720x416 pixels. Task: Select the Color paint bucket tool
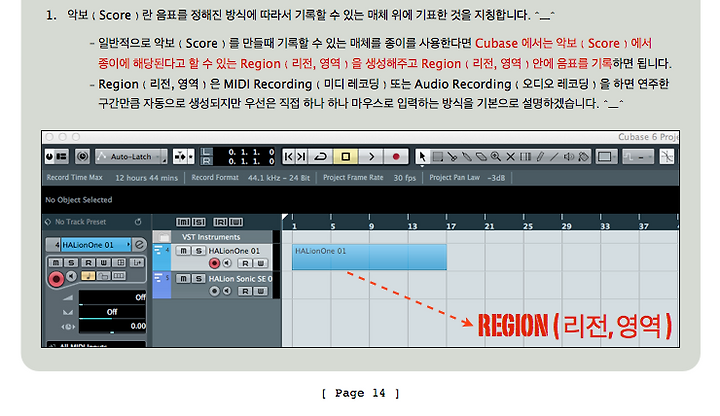point(584,157)
